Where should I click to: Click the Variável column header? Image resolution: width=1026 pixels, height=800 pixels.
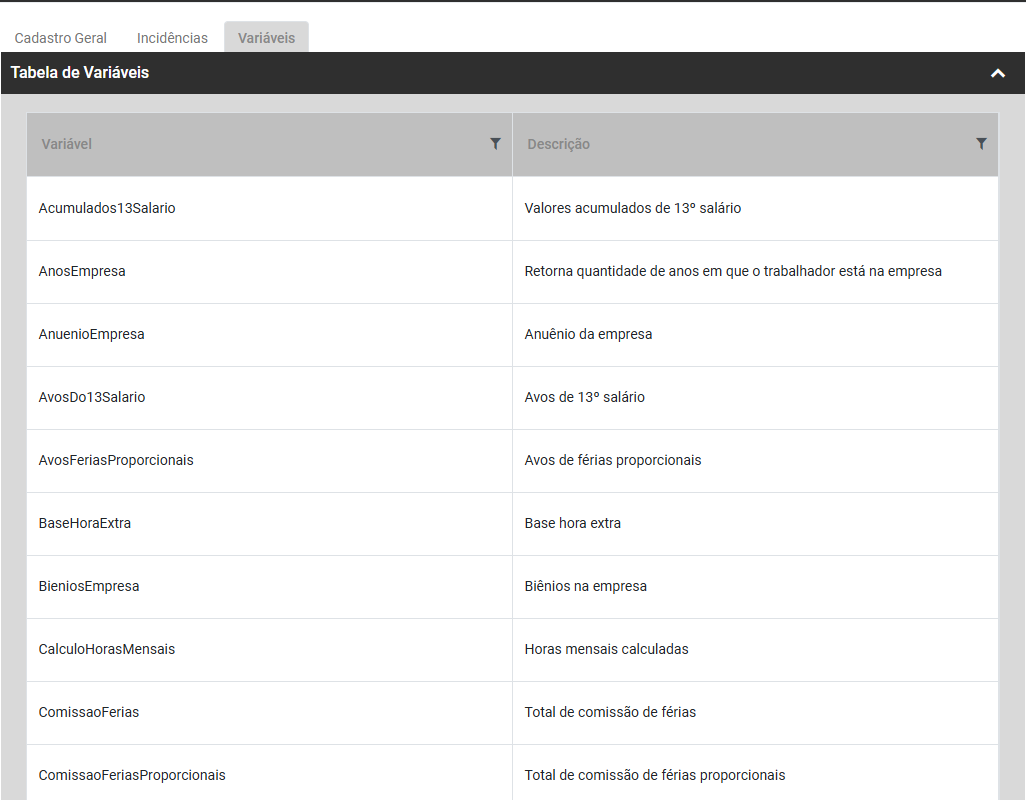click(x=67, y=144)
